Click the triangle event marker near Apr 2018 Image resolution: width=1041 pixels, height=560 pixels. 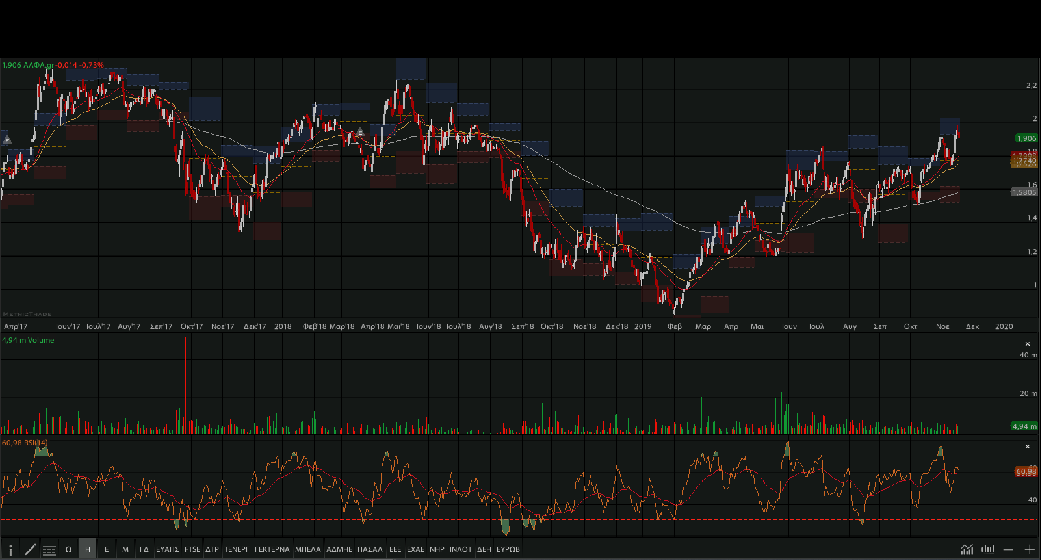pos(360,132)
